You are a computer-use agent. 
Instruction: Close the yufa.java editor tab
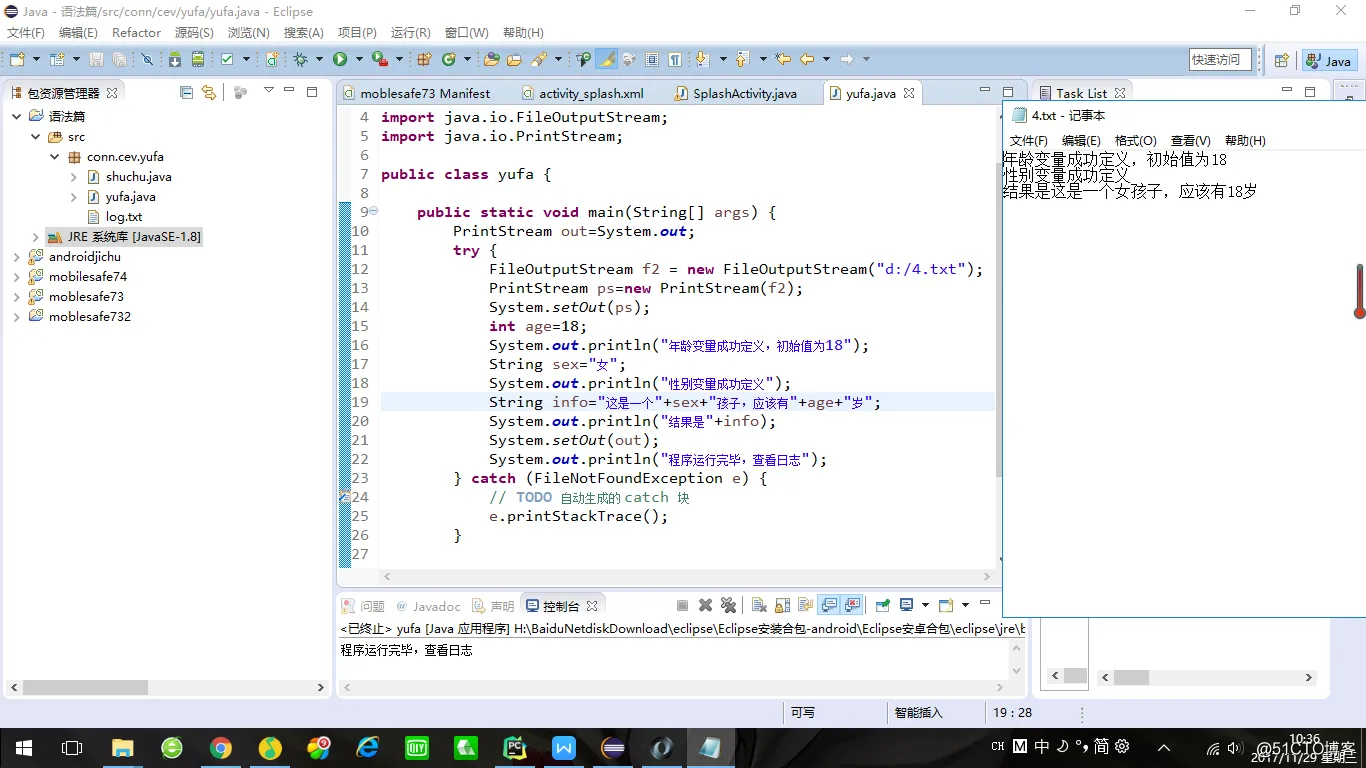[x=909, y=93]
